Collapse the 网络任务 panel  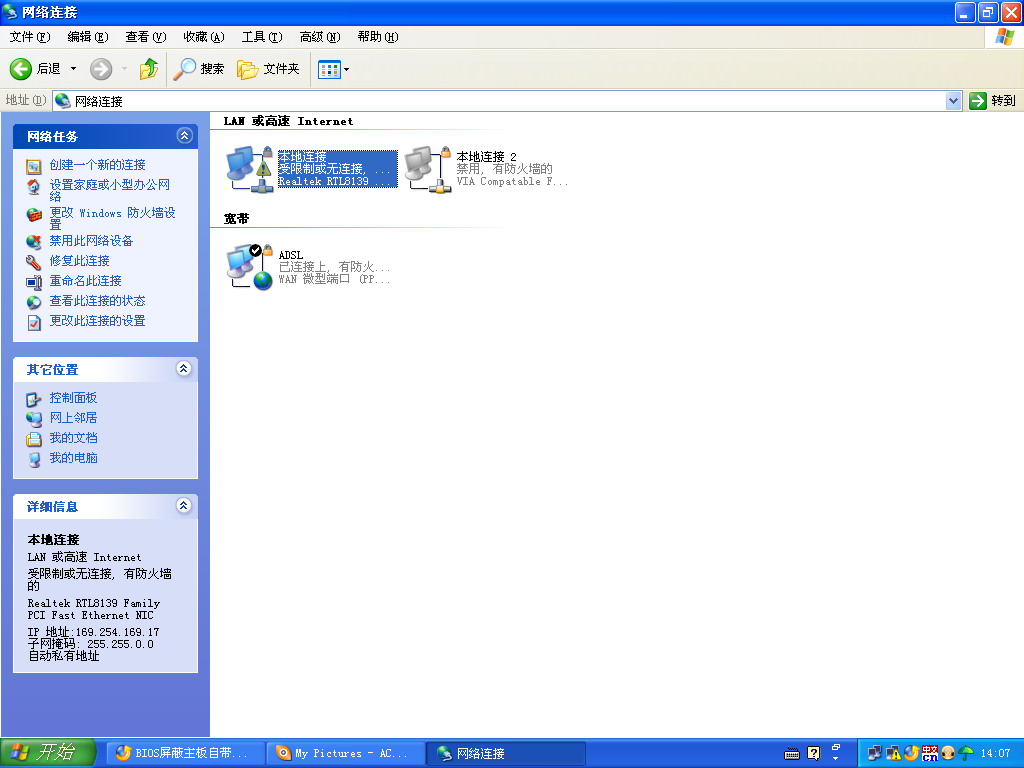183,136
